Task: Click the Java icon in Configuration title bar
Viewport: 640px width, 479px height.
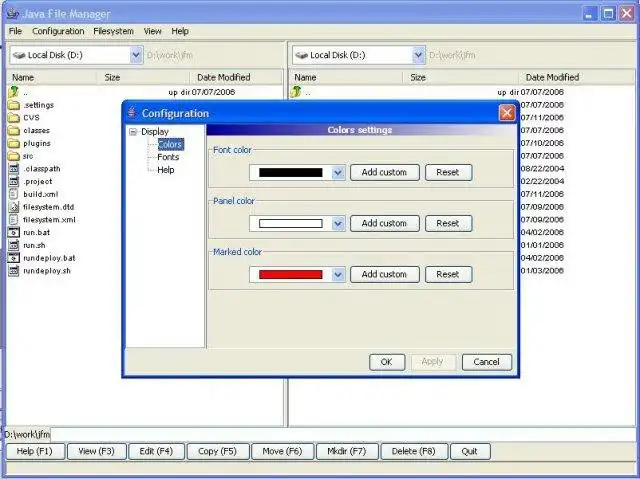Action: tap(131, 112)
